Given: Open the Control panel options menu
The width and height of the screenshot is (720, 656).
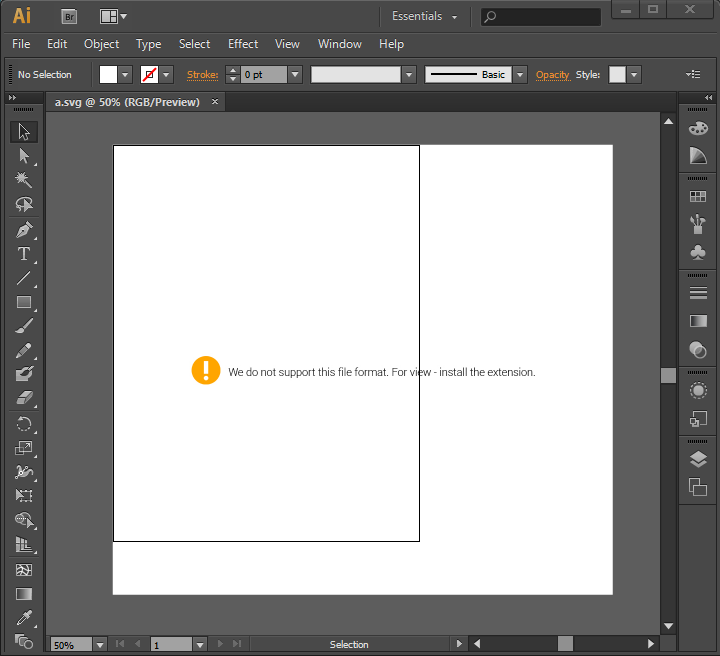Looking at the screenshot, I should tap(693, 74).
